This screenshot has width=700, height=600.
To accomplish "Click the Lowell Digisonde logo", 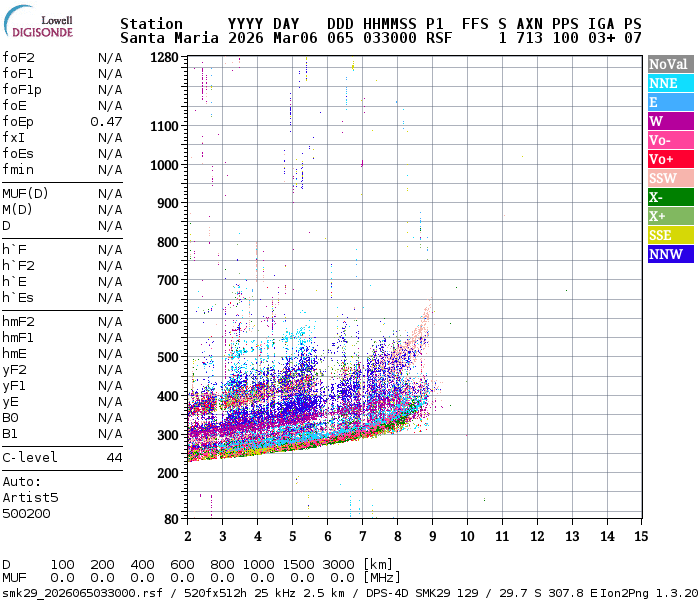I will tap(38, 22).
